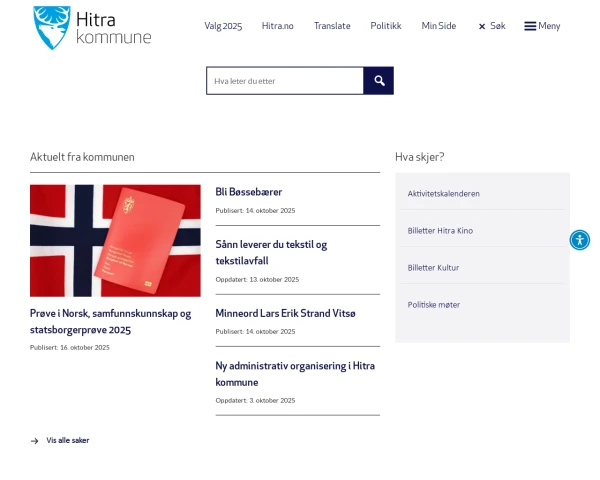Click the 'Hitra kommune' logo text
The image size is (600, 480).
pos(113,28)
